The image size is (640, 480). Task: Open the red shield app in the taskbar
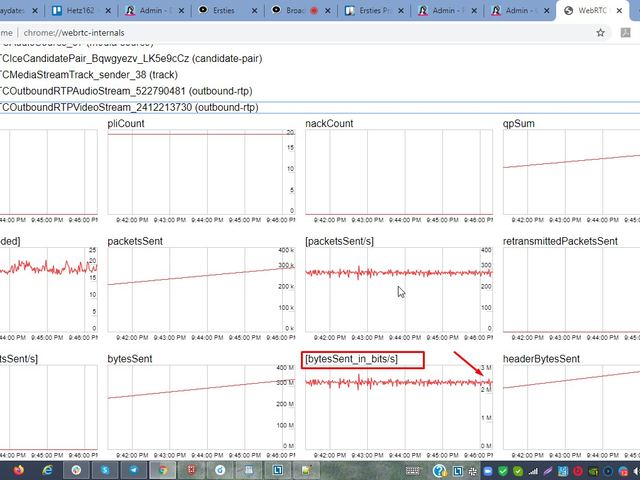click(192, 471)
